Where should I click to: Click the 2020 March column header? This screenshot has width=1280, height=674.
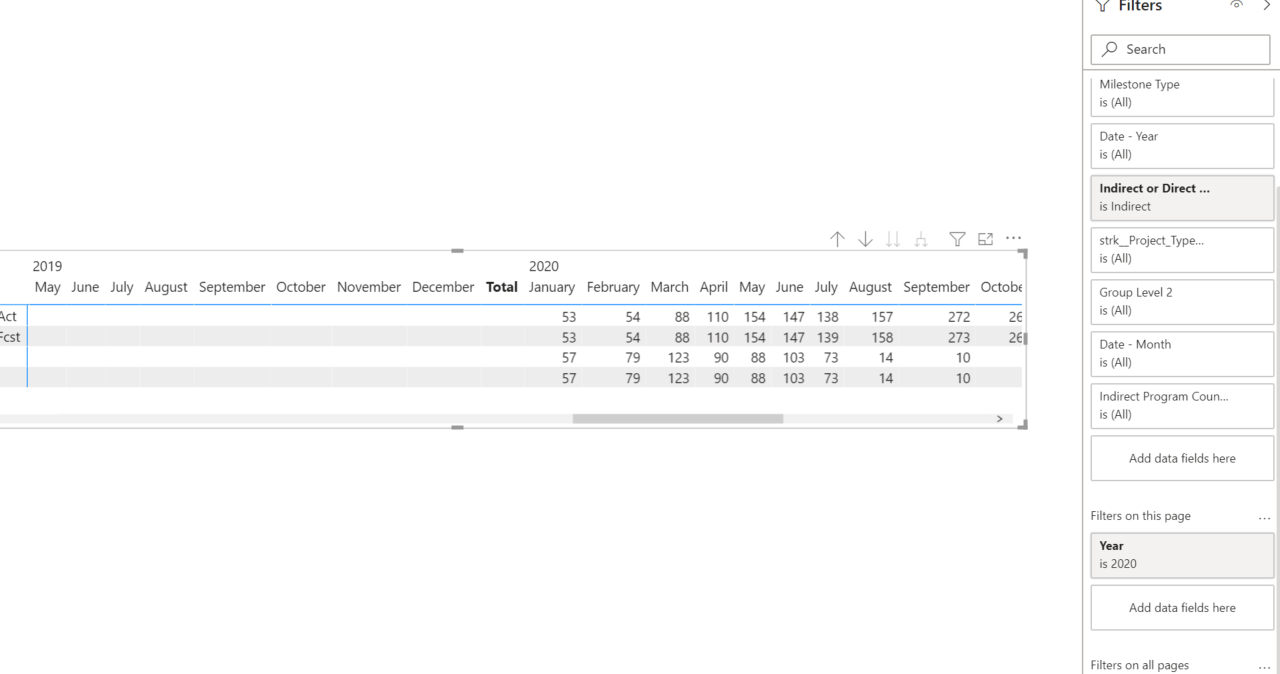[x=670, y=287]
